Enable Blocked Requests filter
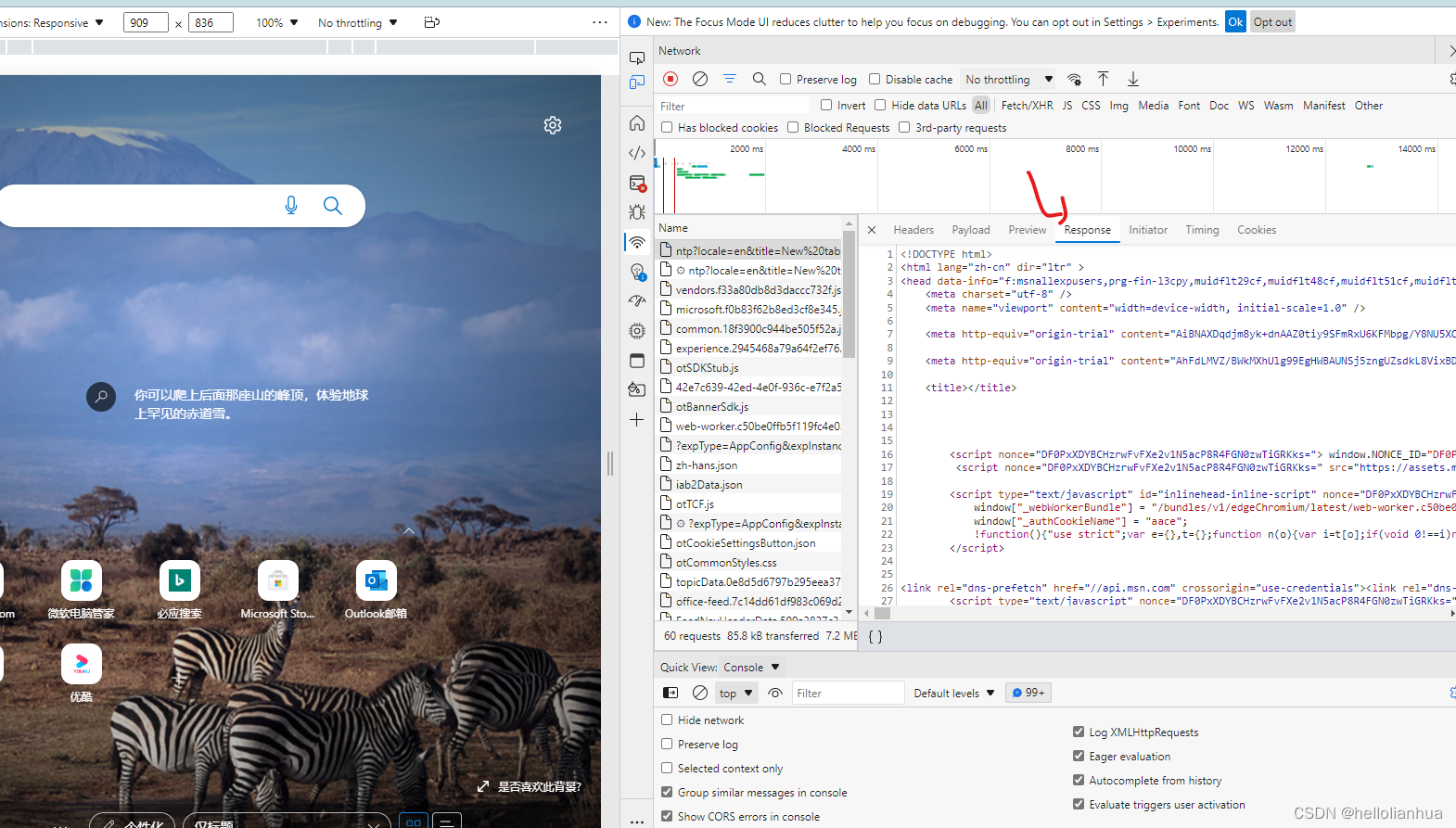Viewport: 1456px width, 828px height. tap(793, 127)
